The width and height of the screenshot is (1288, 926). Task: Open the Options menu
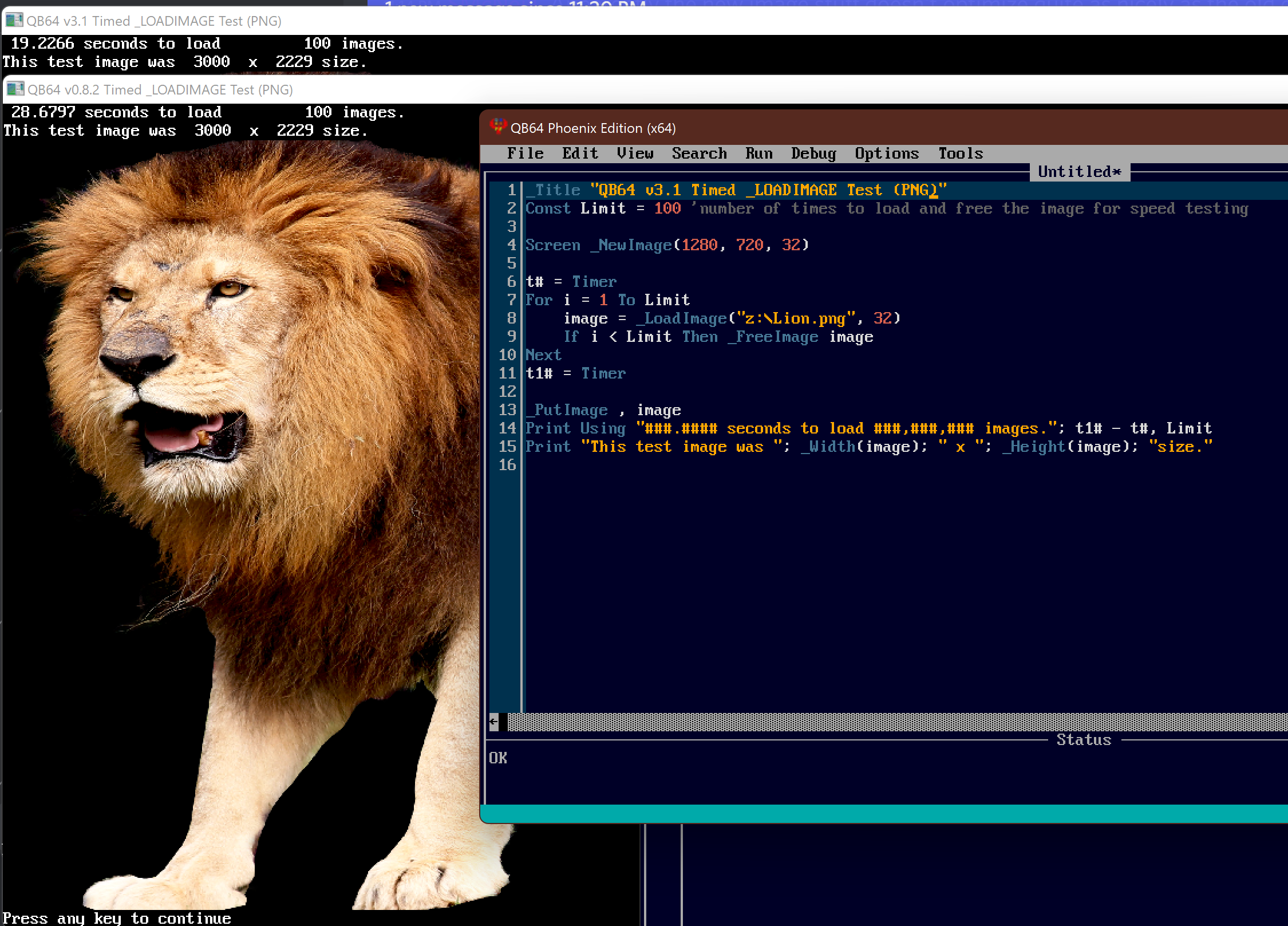click(887, 153)
